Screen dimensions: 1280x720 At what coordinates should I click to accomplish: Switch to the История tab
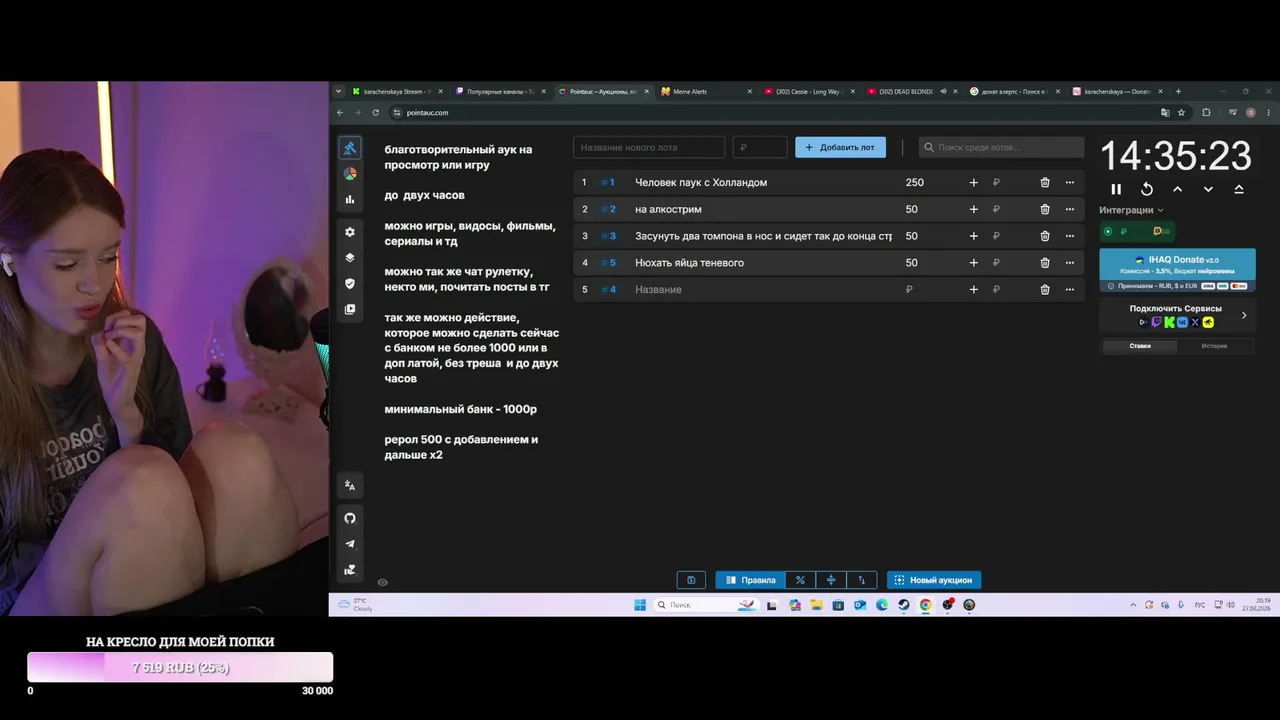pyautogui.click(x=1214, y=346)
